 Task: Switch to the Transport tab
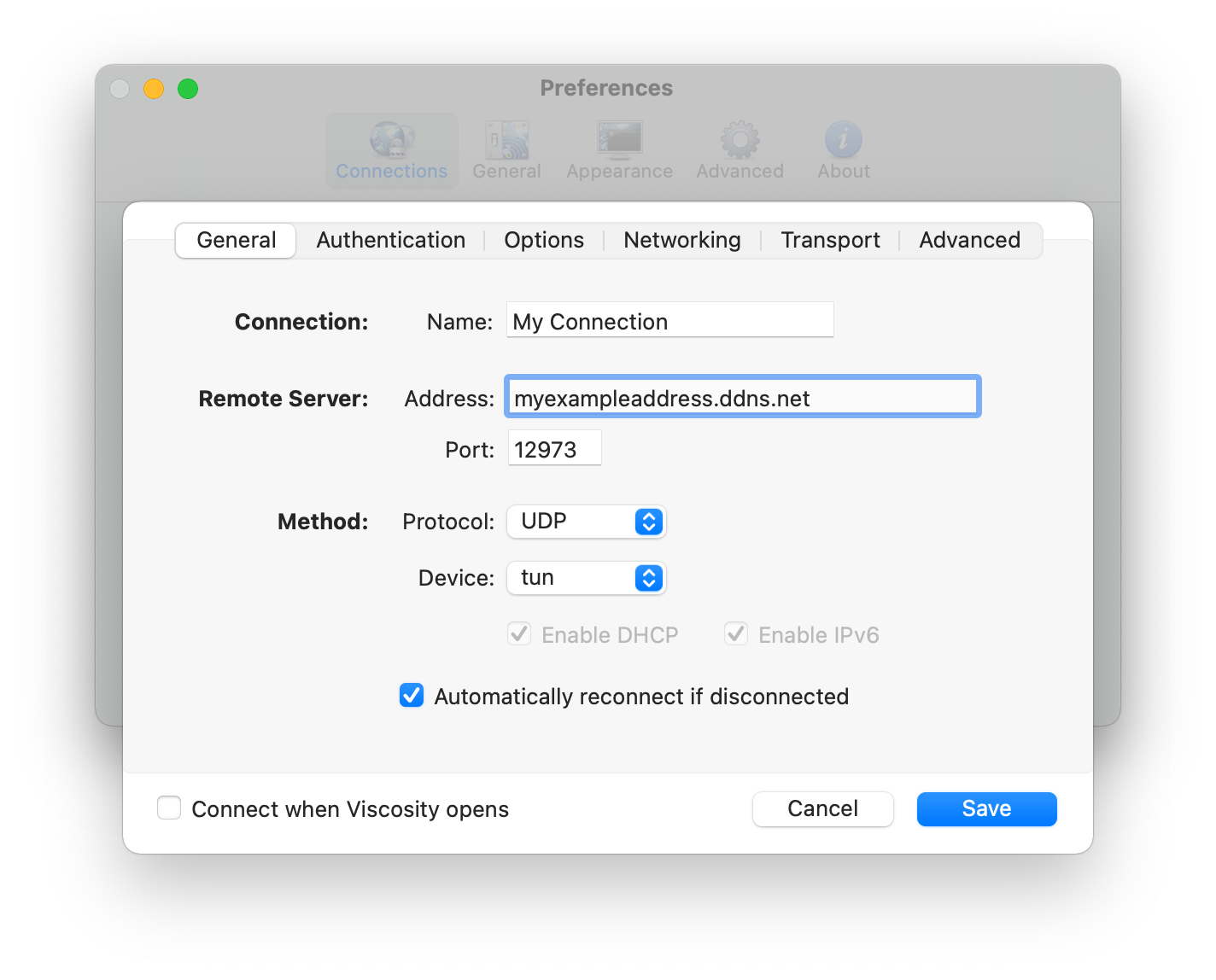[830, 241]
